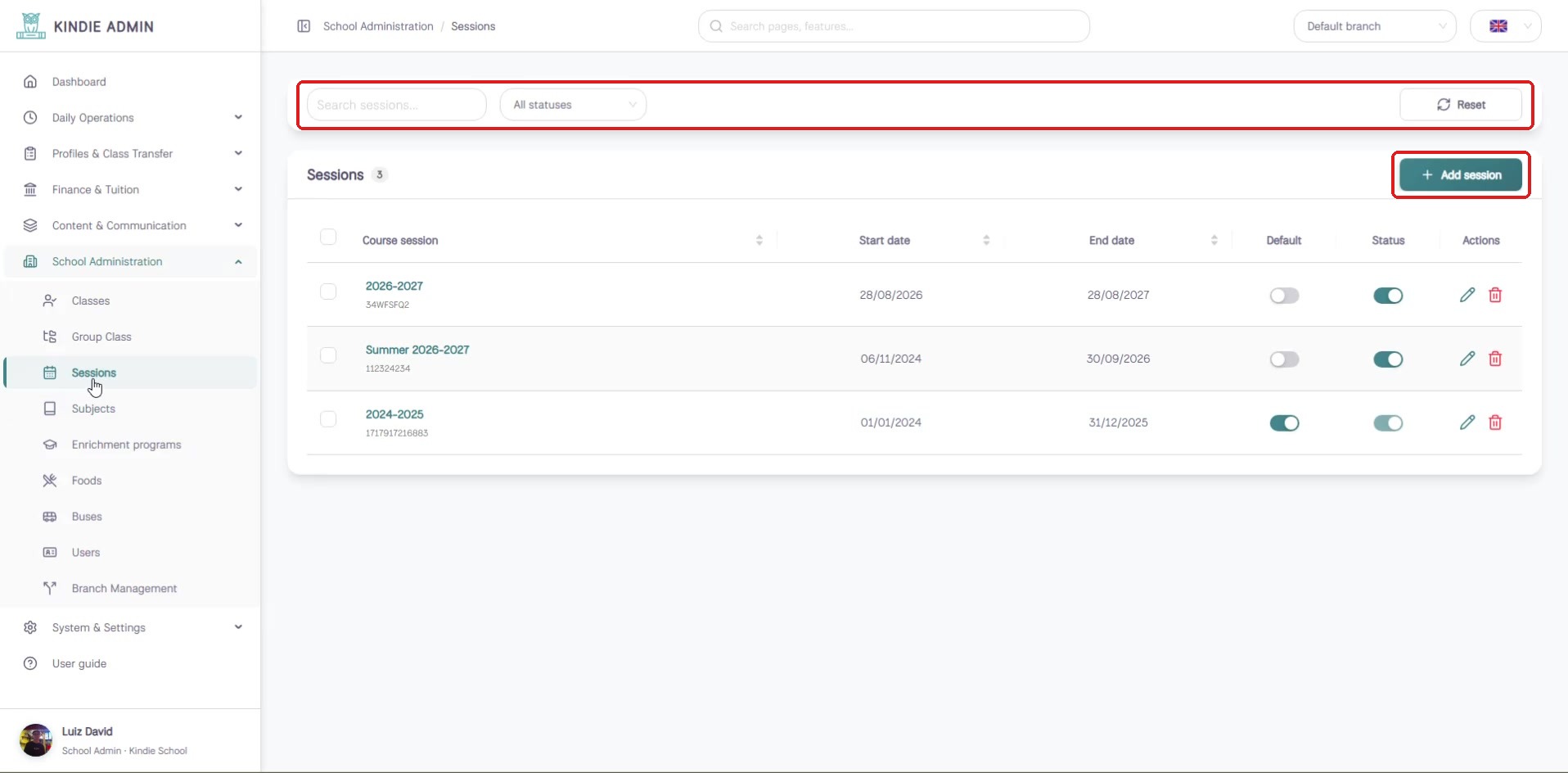
Task: Toggle status of 2026-2027 session
Action: (x=1388, y=296)
